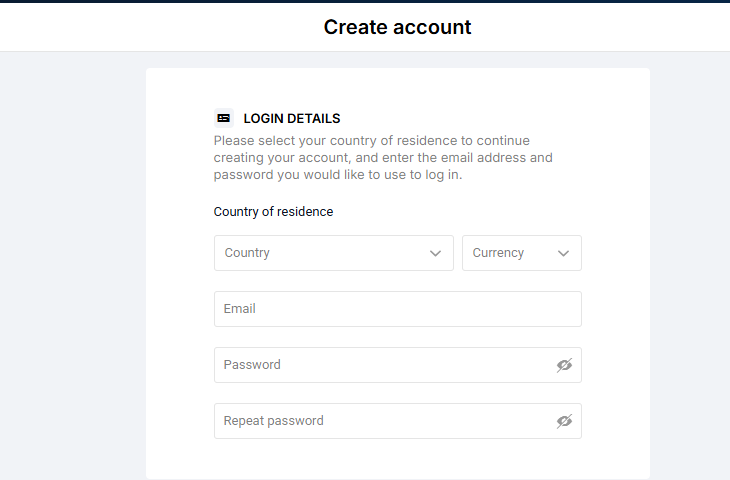Image resolution: width=730 pixels, height=480 pixels.
Task: Click the "Country of residence" label
Action: coord(273,212)
